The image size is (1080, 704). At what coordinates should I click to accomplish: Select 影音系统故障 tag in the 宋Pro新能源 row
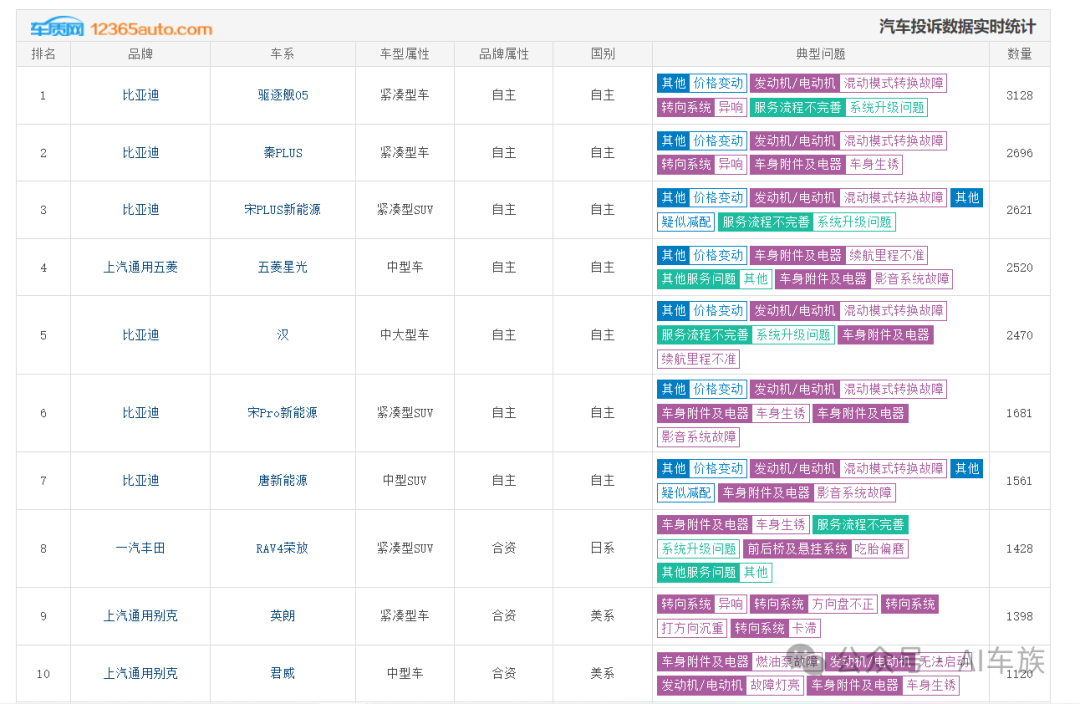pos(698,437)
